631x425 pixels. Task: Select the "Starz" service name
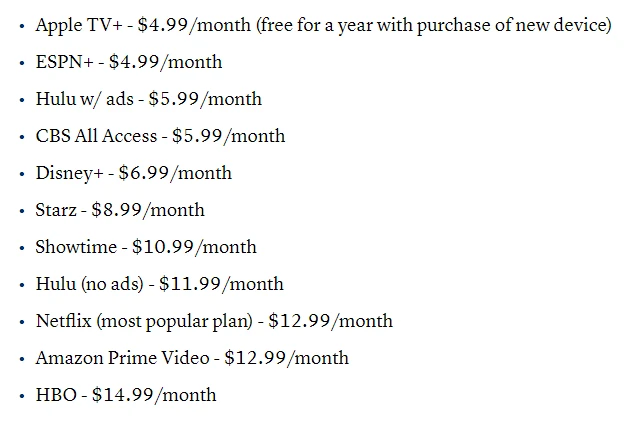[56, 210]
